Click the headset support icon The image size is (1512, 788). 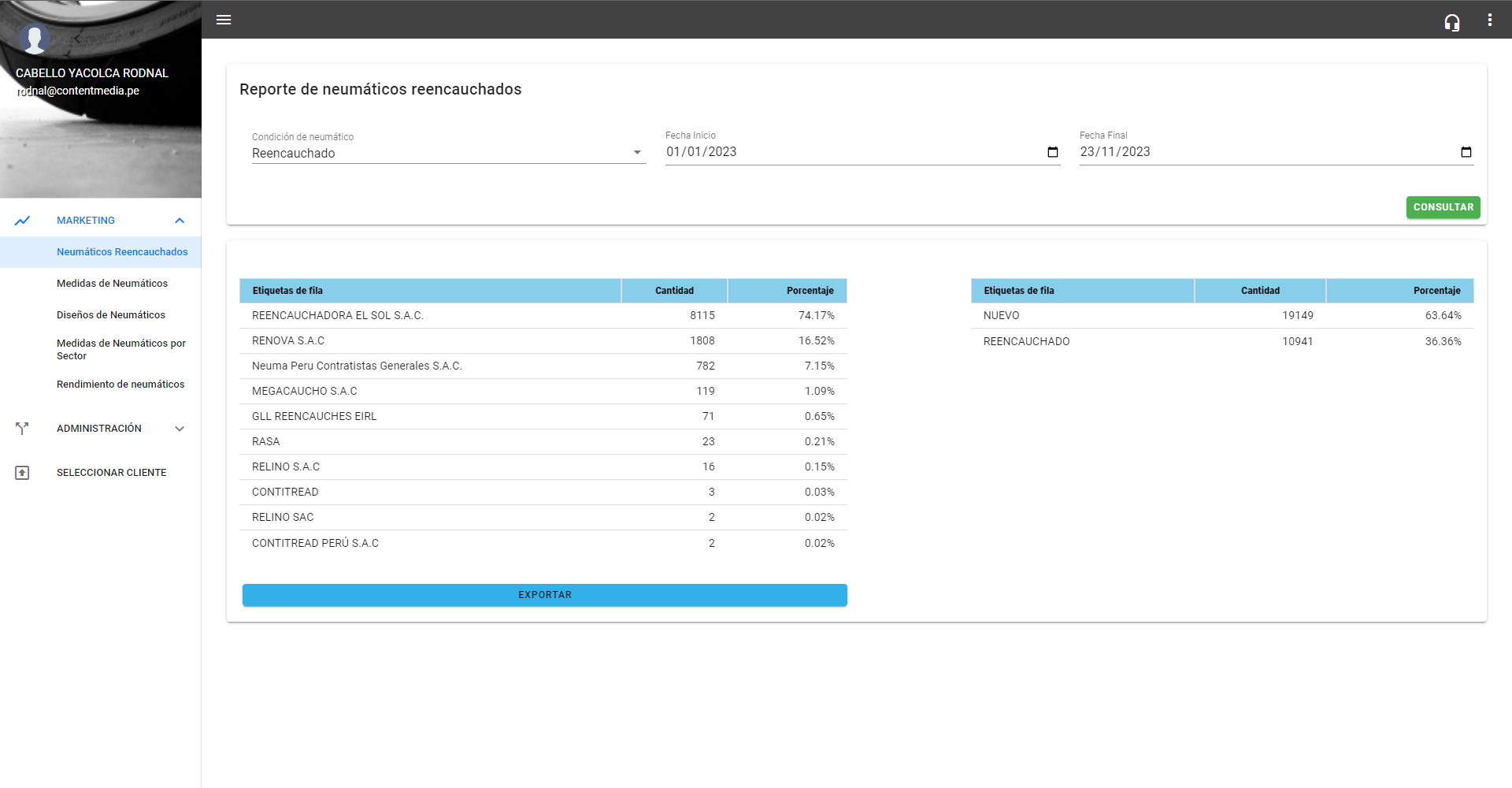click(x=1451, y=22)
